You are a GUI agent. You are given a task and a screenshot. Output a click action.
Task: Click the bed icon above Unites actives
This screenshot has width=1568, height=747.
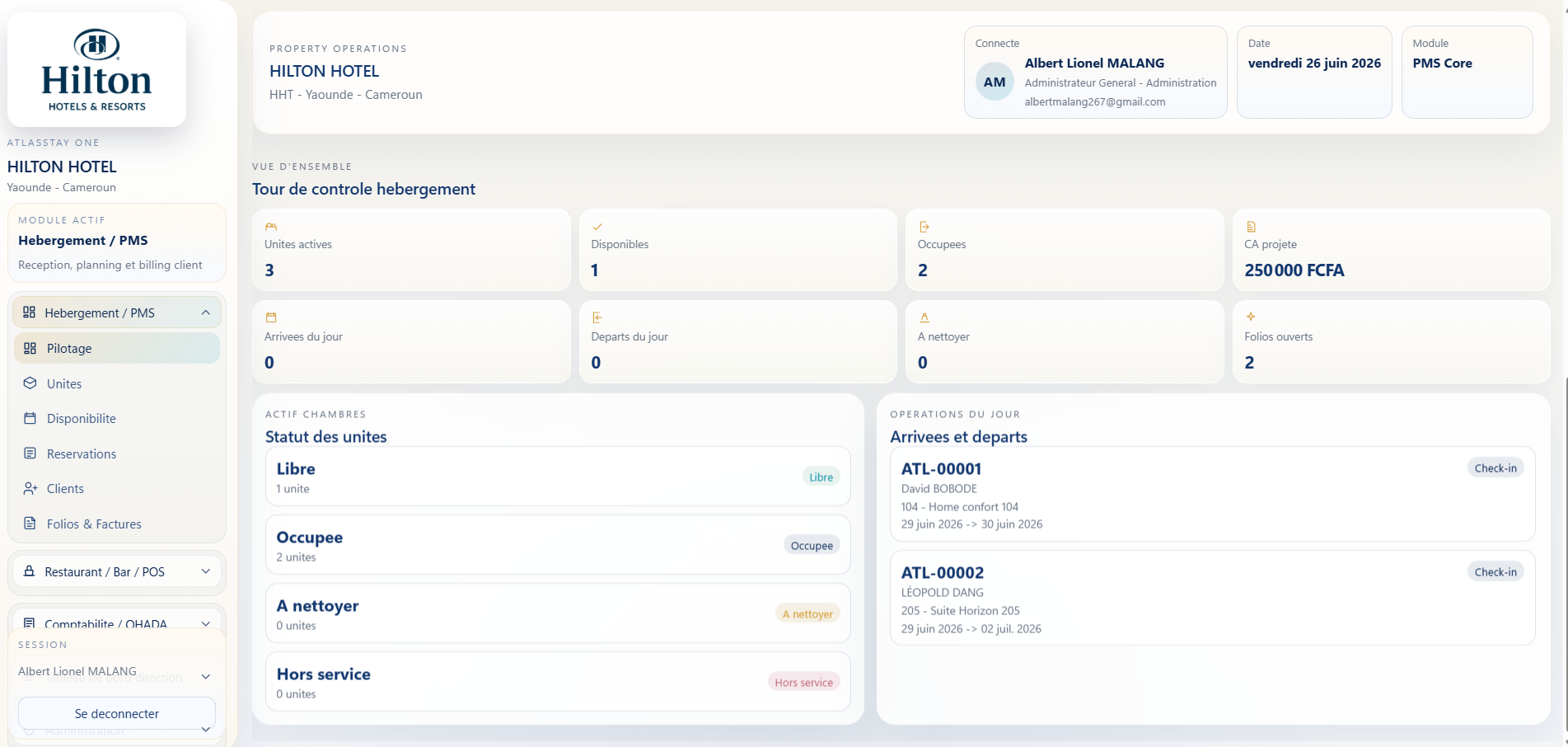pyautogui.click(x=271, y=227)
